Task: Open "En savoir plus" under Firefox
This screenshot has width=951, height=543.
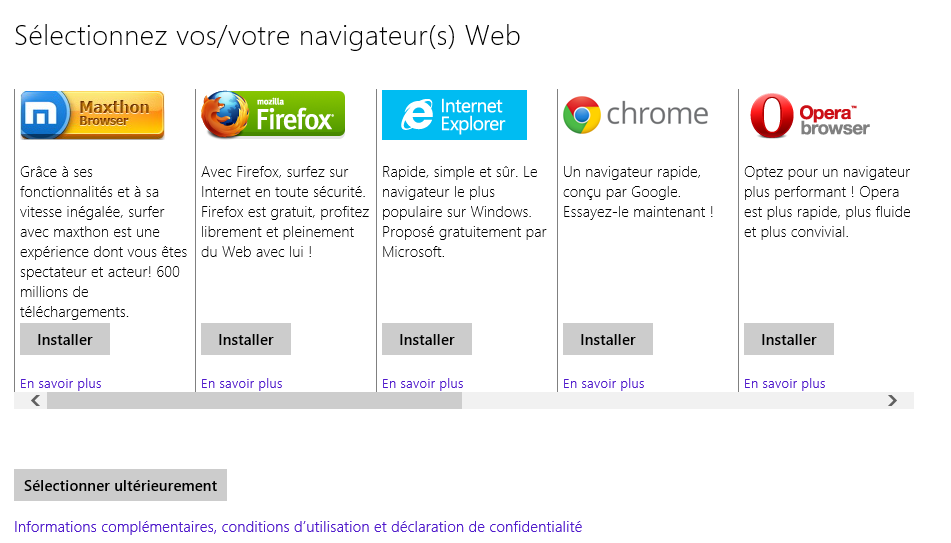Action: pyautogui.click(x=241, y=383)
